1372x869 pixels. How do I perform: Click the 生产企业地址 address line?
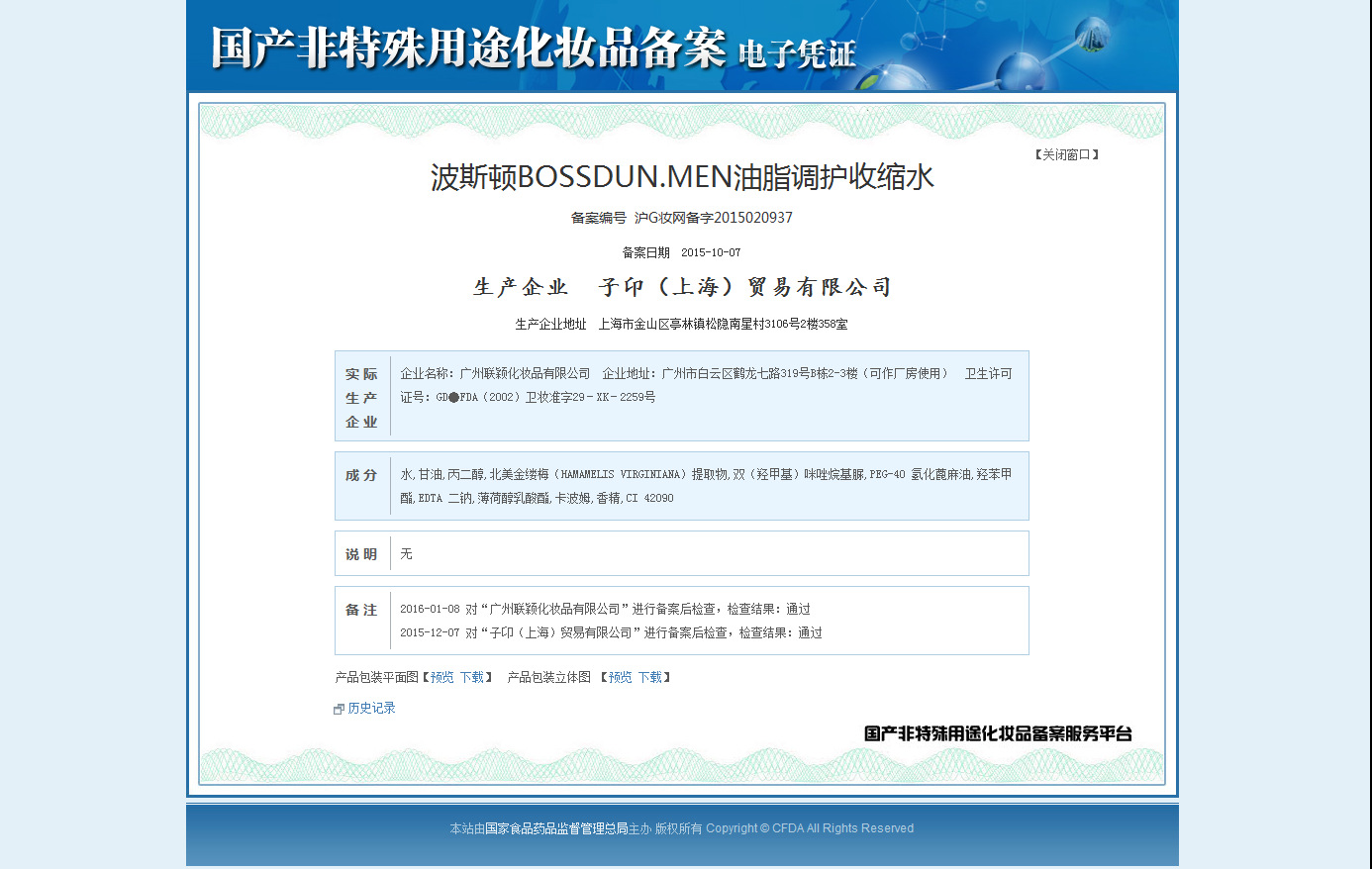[x=682, y=324]
